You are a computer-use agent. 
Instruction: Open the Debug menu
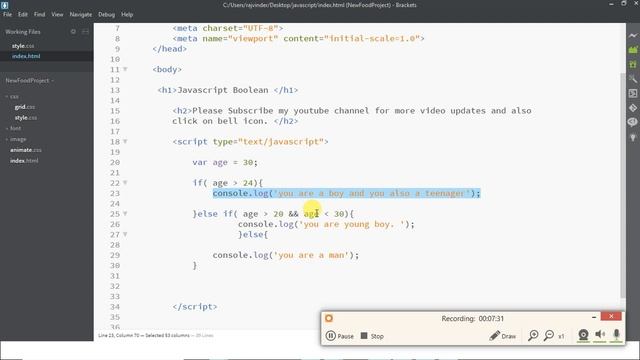tap(107, 14)
